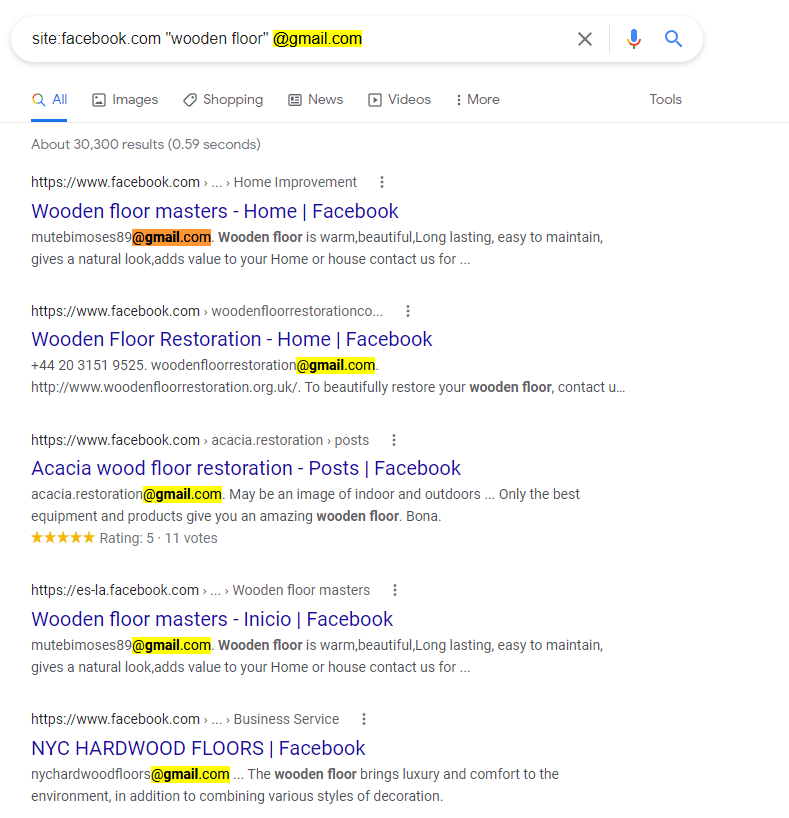Switch to the Videos tab
The image size is (789, 818).
pos(399,100)
